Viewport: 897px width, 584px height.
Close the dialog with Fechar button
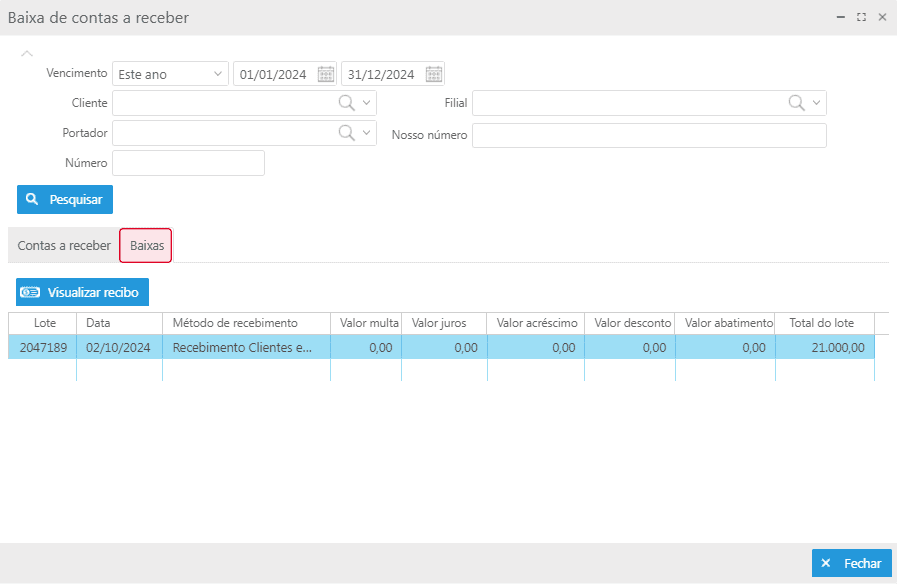pos(851,563)
